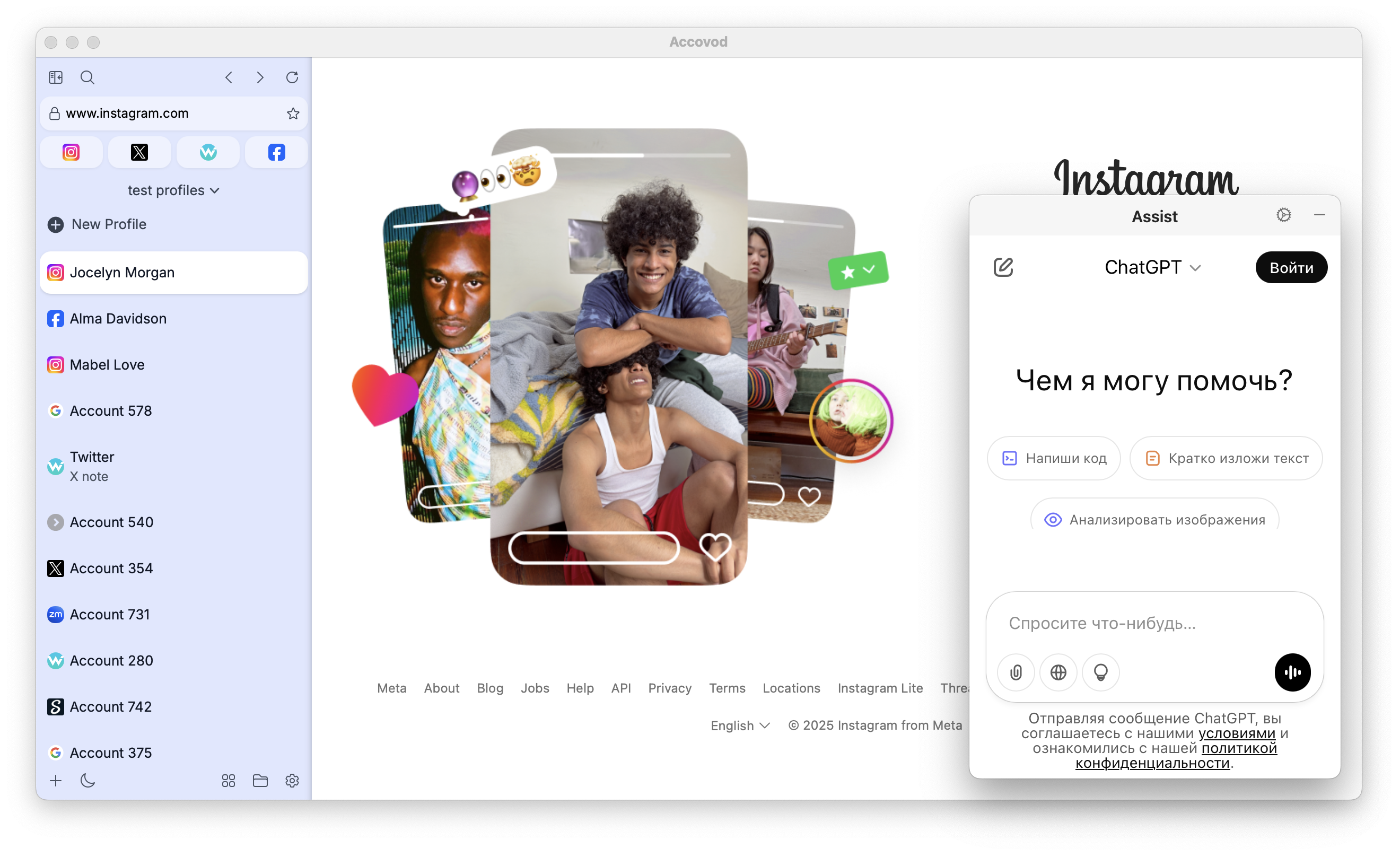
Task: Choose the Напиши код suggestion
Action: point(1054,458)
